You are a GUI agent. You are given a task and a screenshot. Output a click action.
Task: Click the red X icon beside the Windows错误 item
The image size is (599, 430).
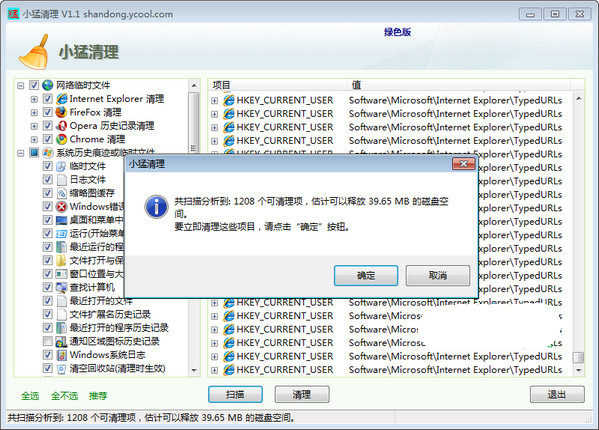(61, 207)
